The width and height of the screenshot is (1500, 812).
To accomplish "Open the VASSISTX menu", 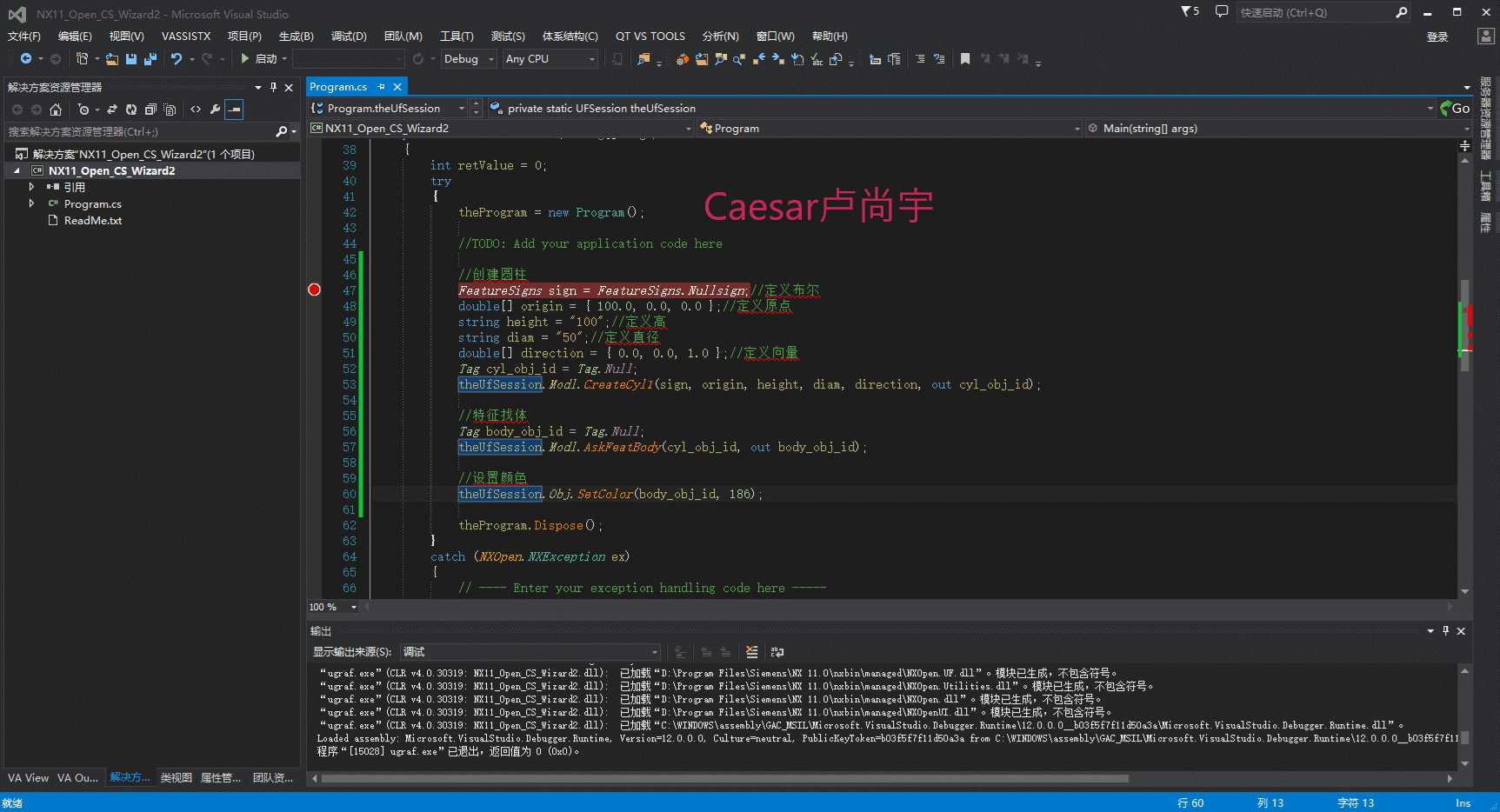I will [x=186, y=37].
